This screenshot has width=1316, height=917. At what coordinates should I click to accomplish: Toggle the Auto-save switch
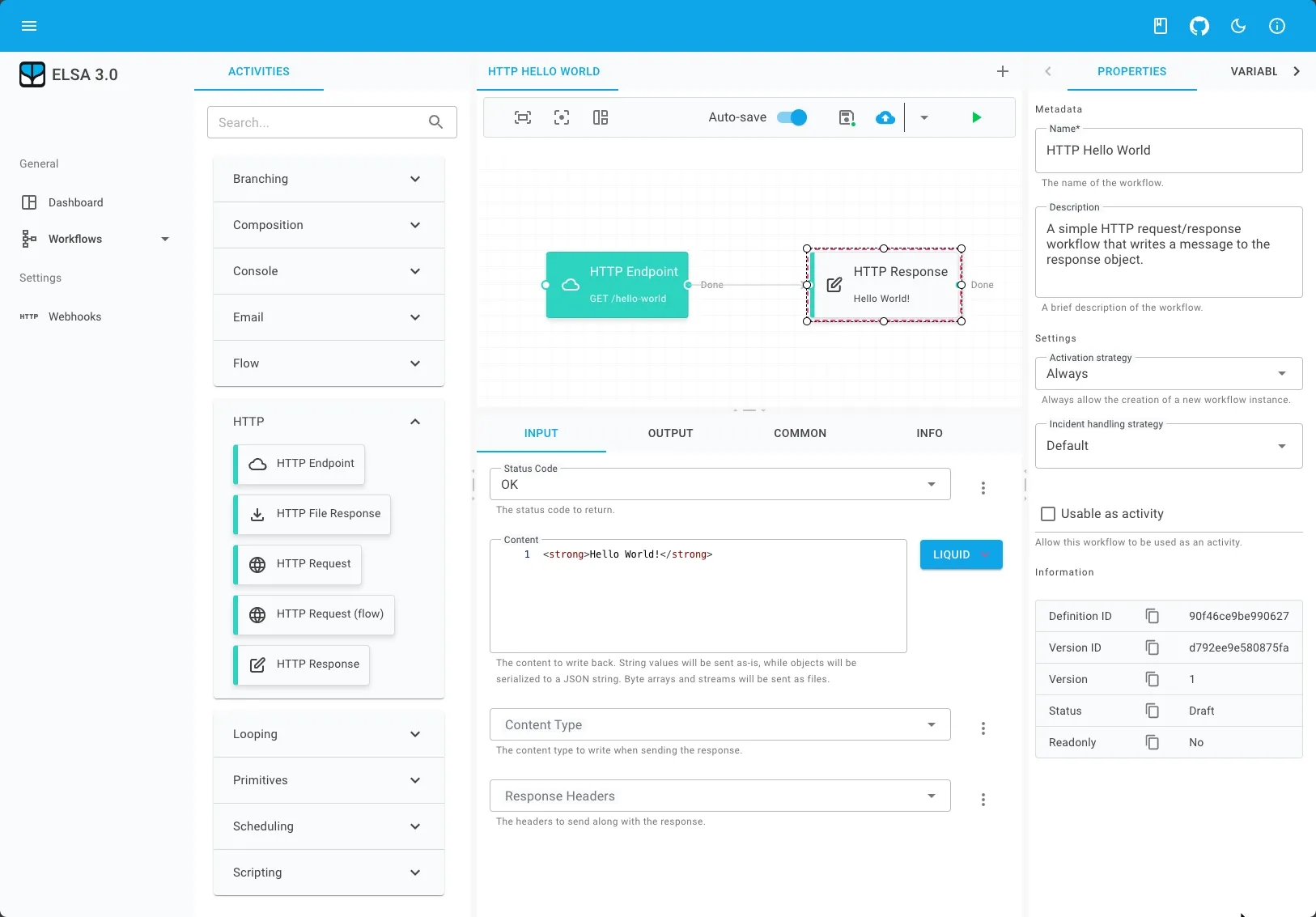coord(792,117)
